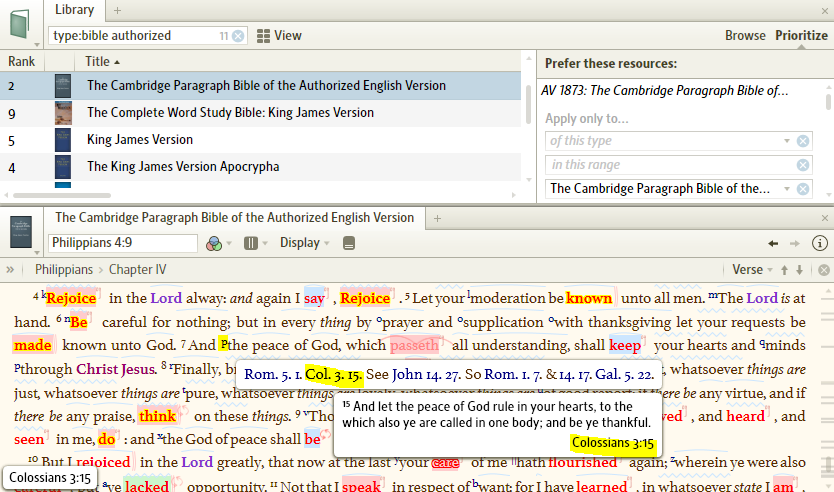
Task: Expand the parallel resources dropdown arrow
Action: pyautogui.click(x=265, y=244)
